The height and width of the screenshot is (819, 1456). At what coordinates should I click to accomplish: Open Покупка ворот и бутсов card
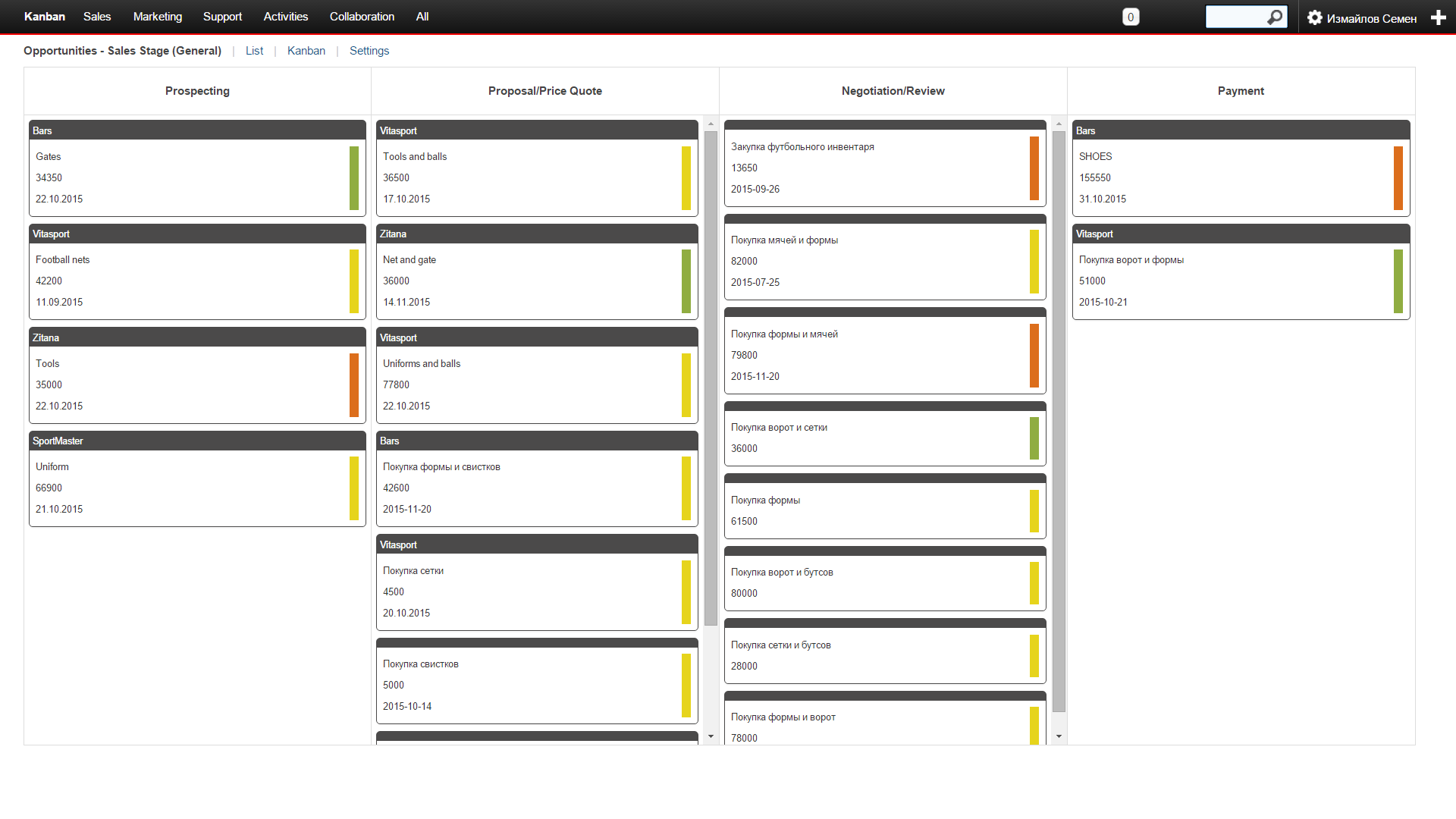point(885,579)
